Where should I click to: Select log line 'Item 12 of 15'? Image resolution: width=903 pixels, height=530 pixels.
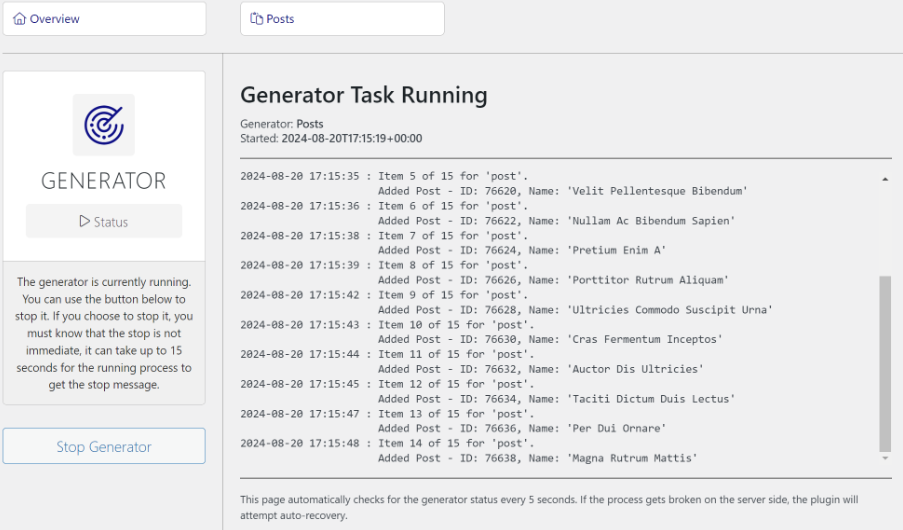click(x=388, y=384)
